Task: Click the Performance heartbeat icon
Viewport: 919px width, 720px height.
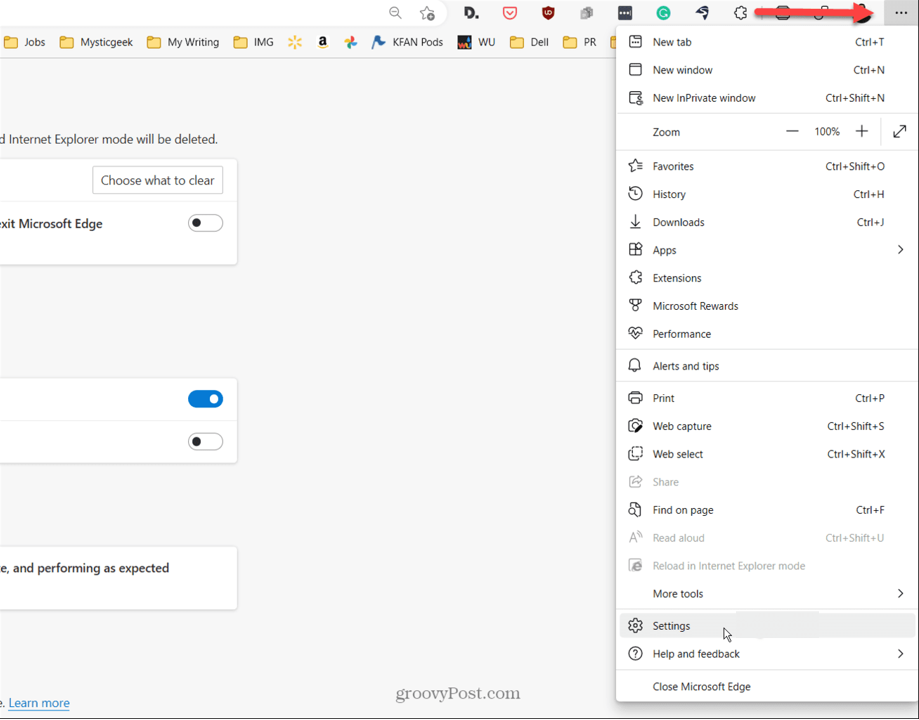Action: click(635, 334)
